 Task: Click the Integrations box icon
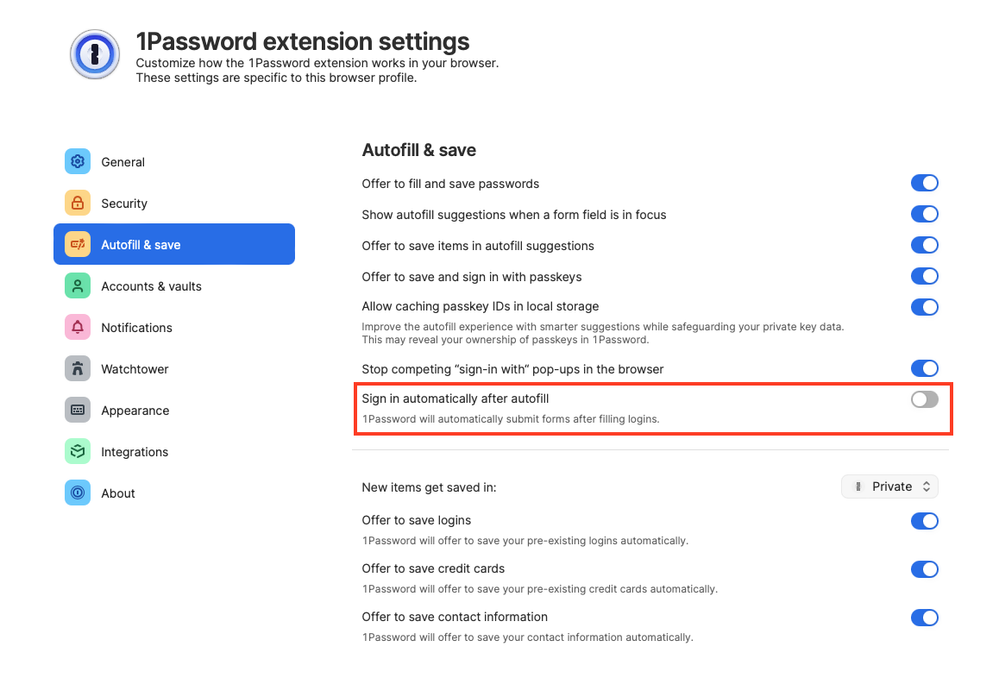(x=77, y=452)
